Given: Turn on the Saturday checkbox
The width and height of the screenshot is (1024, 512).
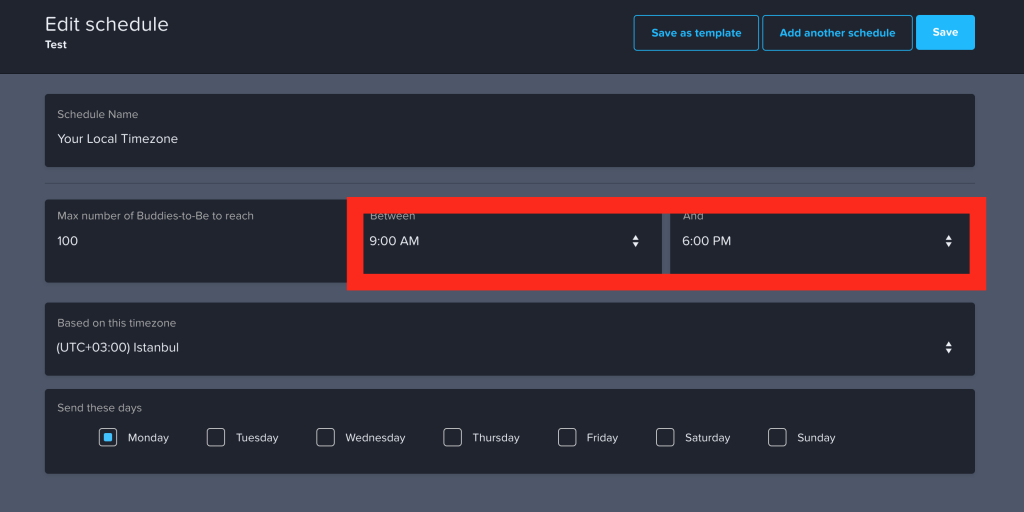Looking at the screenshot, I should point(665,437).
